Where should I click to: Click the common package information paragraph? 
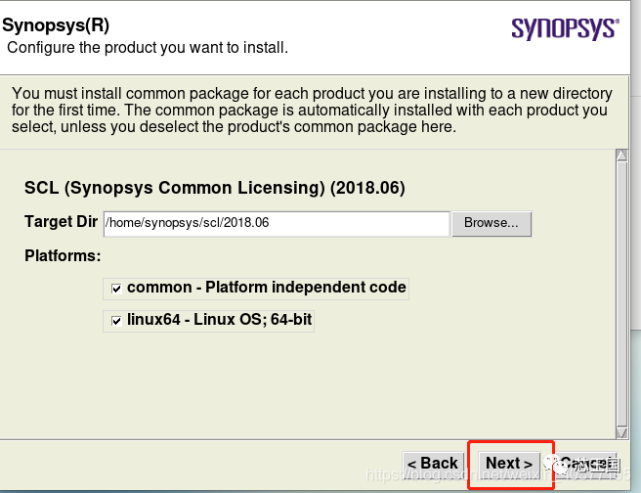(x=311, y=110)
